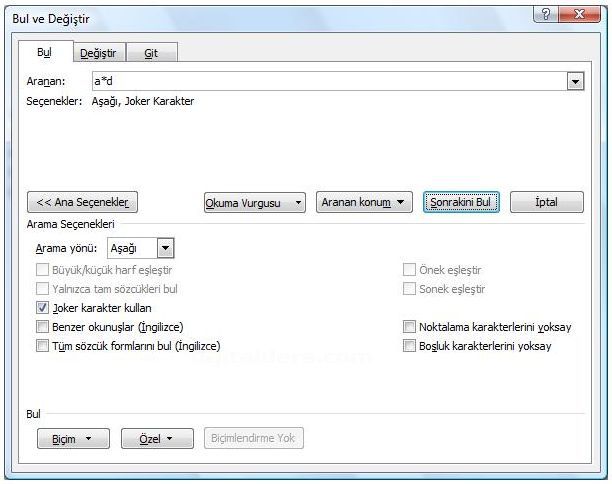Click into the Aranan search field
This screenshot has width=612, height=484.
click(329, 81)
